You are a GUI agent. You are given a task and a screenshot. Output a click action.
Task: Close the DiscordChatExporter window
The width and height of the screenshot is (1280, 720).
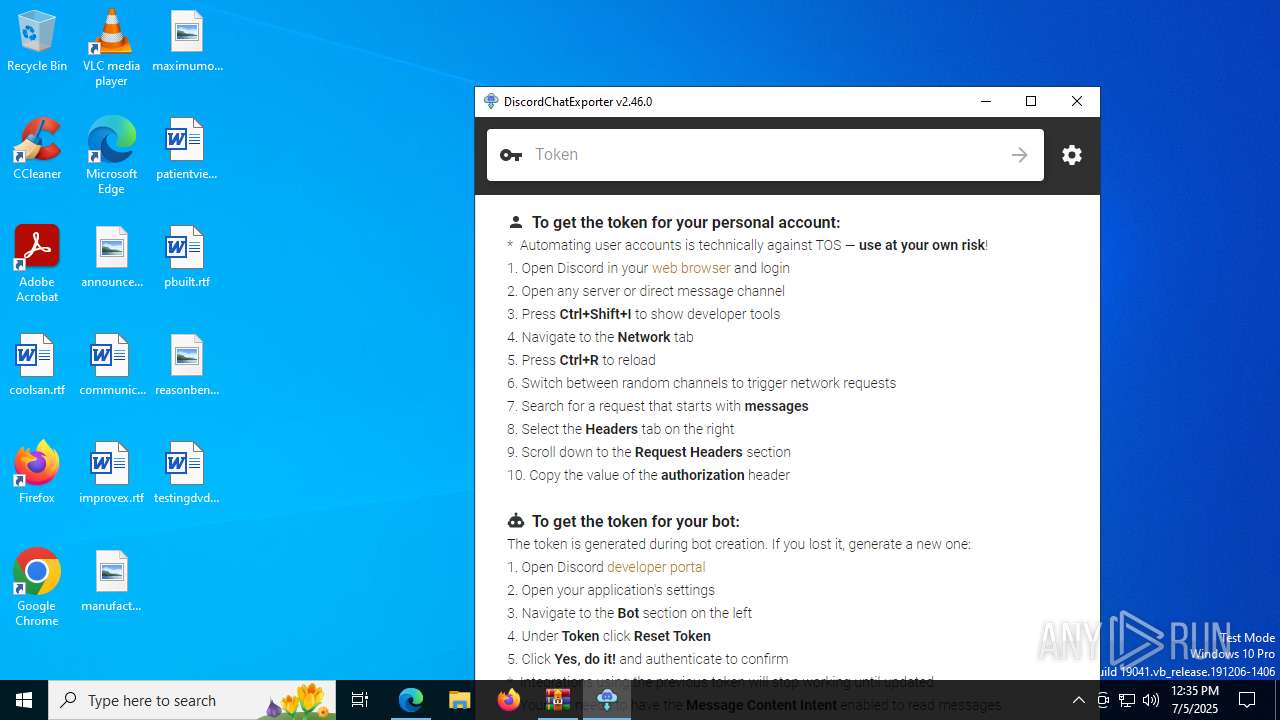point(1077,101)
